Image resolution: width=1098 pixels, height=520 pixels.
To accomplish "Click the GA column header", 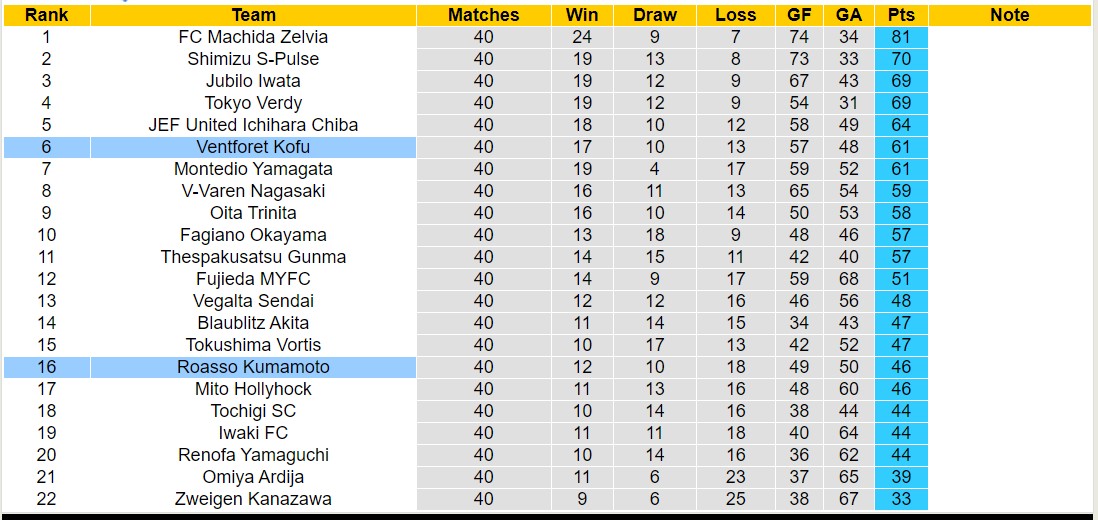I will click(x=849, y=15).
